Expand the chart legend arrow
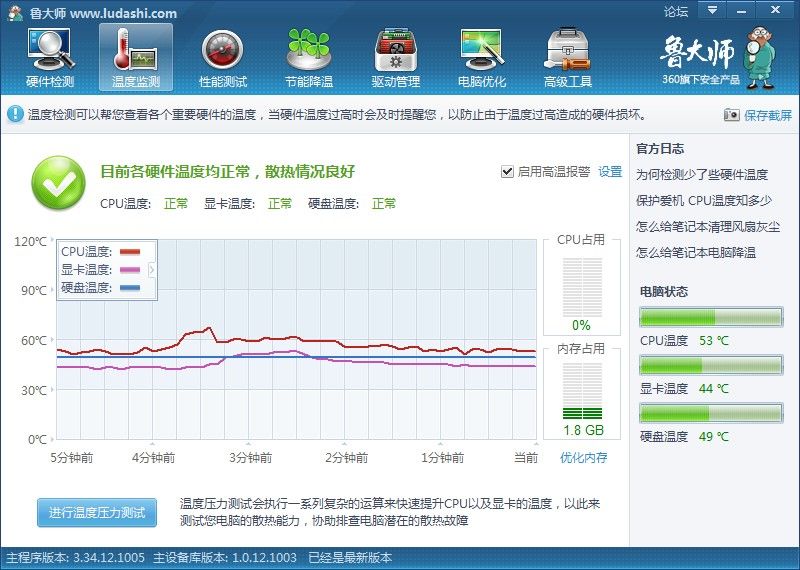This screenshot has height=570, width=800. (x=152, y=269)
